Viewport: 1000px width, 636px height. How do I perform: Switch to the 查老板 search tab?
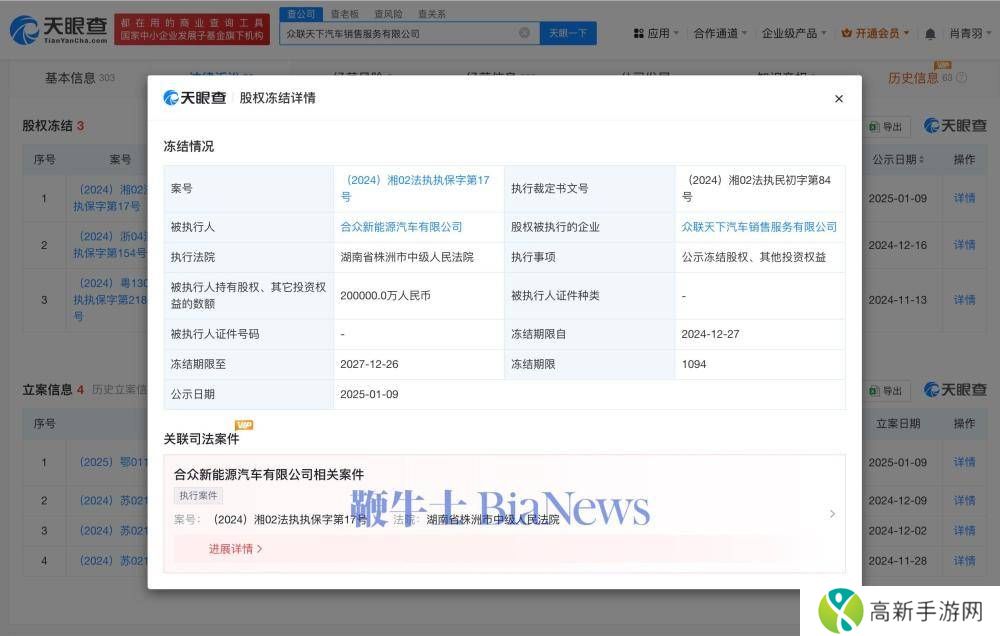click(345, 14)
